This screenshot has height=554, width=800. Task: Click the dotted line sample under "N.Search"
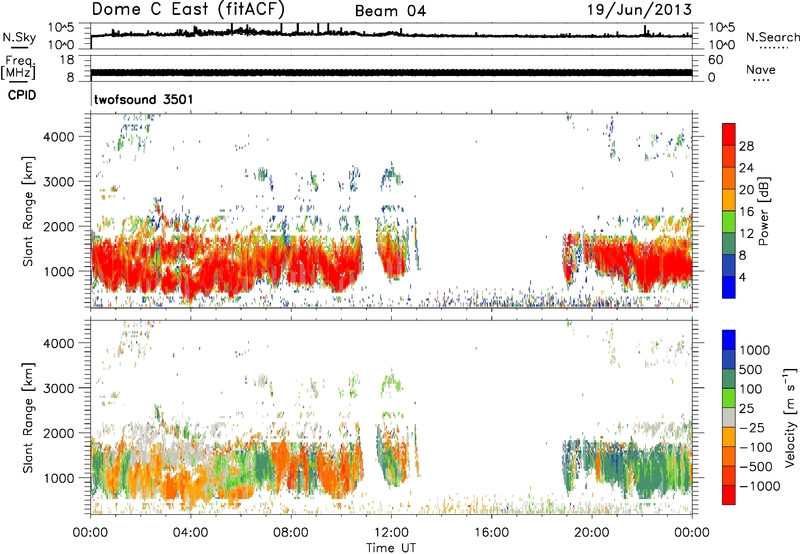(x=773, y=47)
